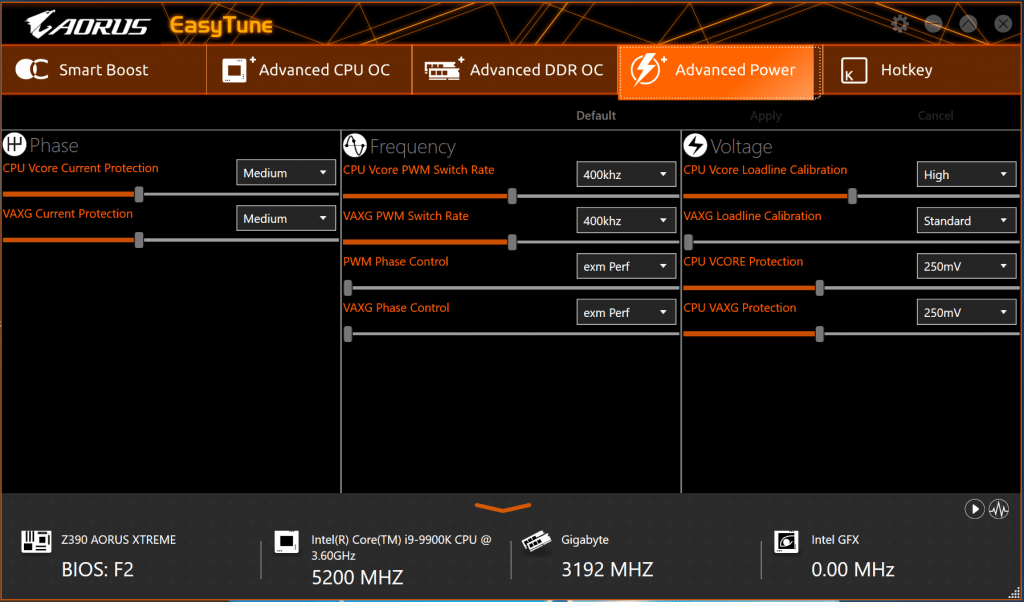Open the Hotkey tab
Screen dimensions: 1024x602
pyautogui.click(x=923, y=70)
